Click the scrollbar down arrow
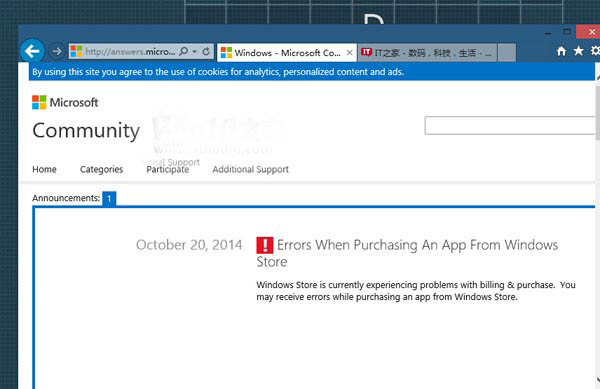 coord(598,379)
